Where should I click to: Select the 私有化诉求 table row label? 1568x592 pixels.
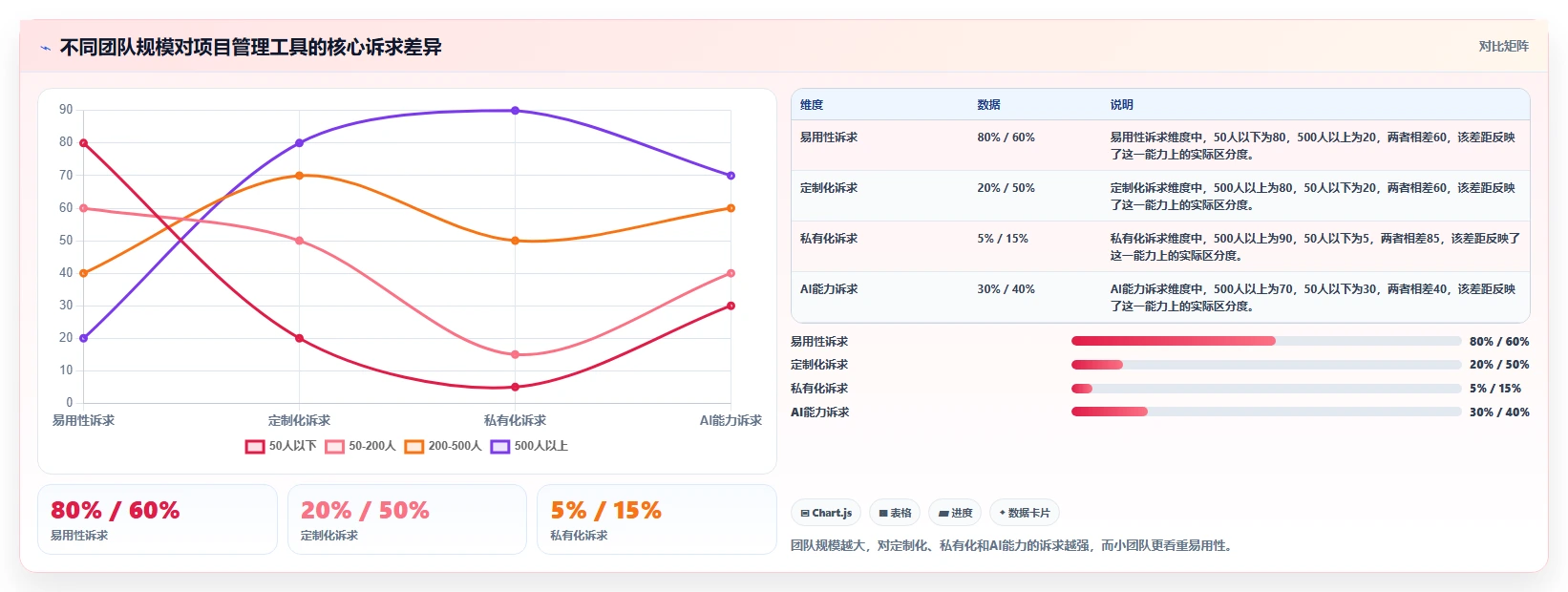coord(829,239)
